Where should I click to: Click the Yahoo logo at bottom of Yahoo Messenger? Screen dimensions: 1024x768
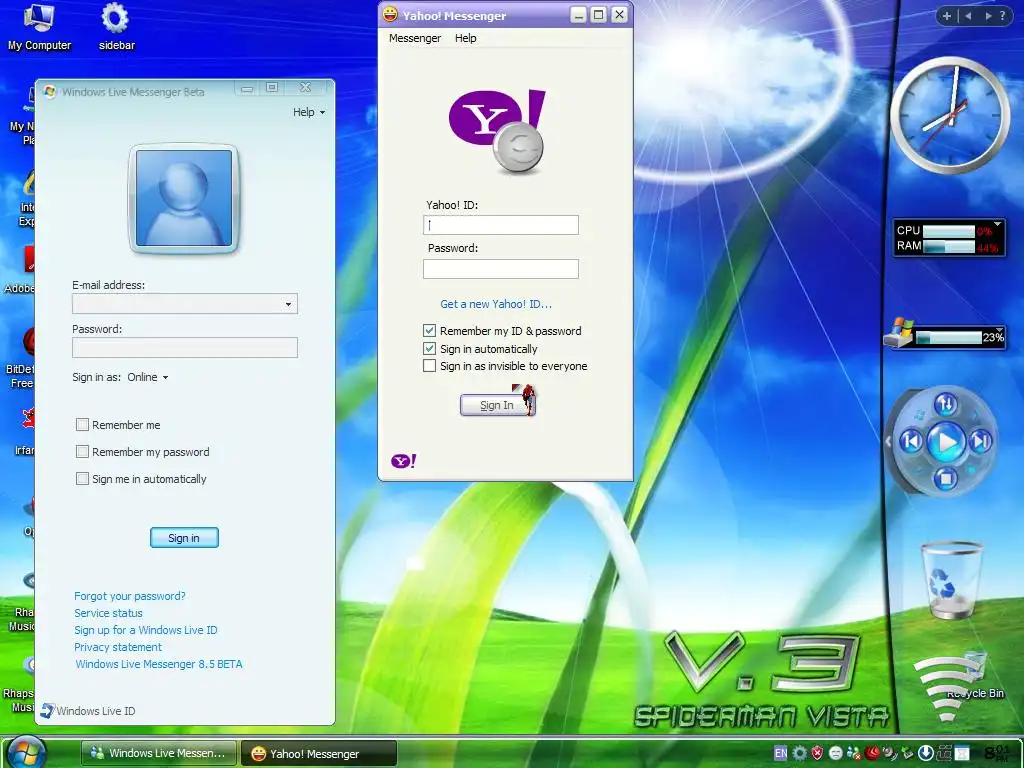click(404, 461)
